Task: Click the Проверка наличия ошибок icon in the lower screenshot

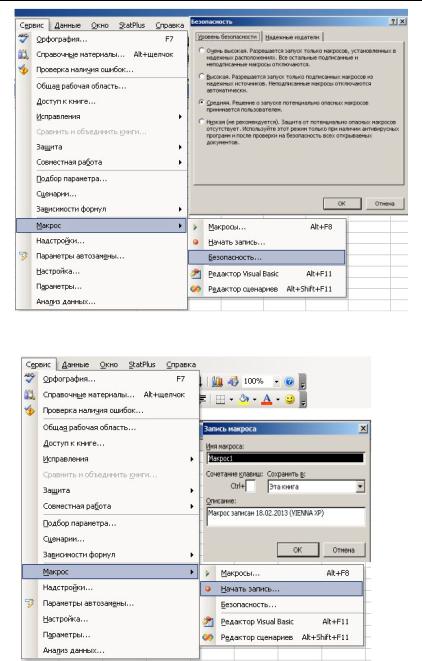Action: click(30, 410)
